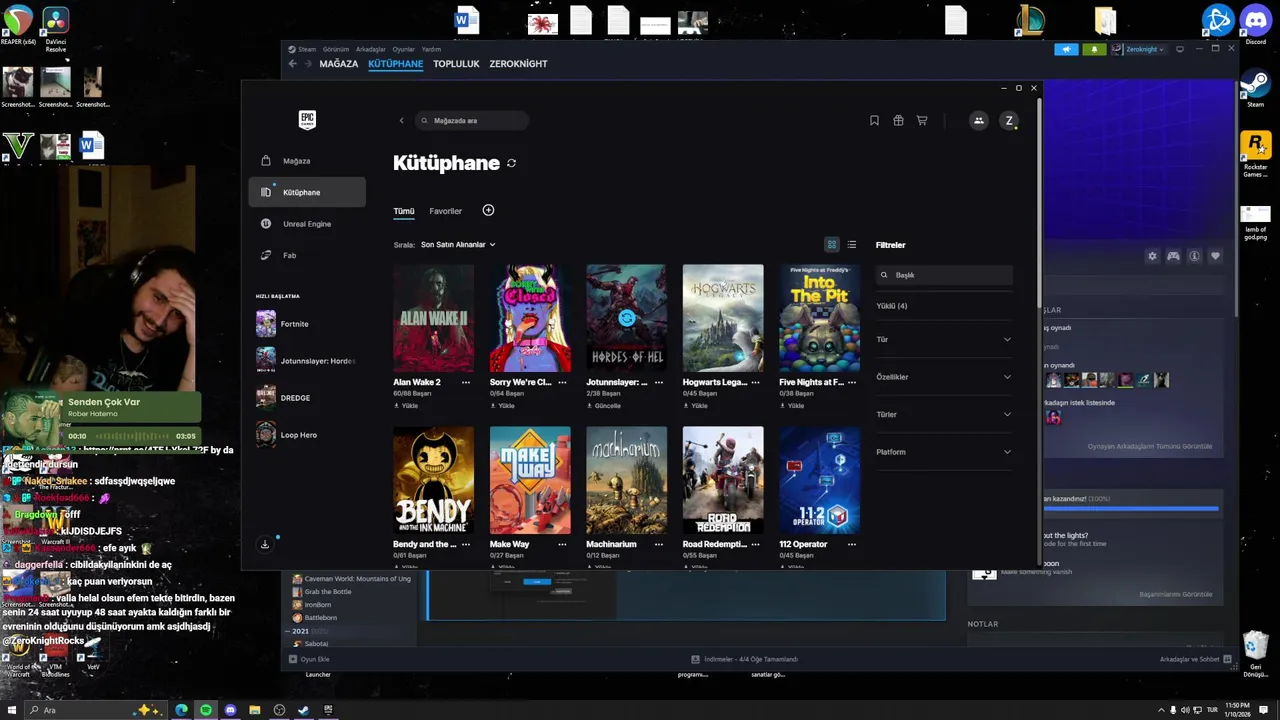Open the Sırala Son Satın Alınanlar dropdown
The height and width of the screenshot is (720, 1280).
point(458,245)
